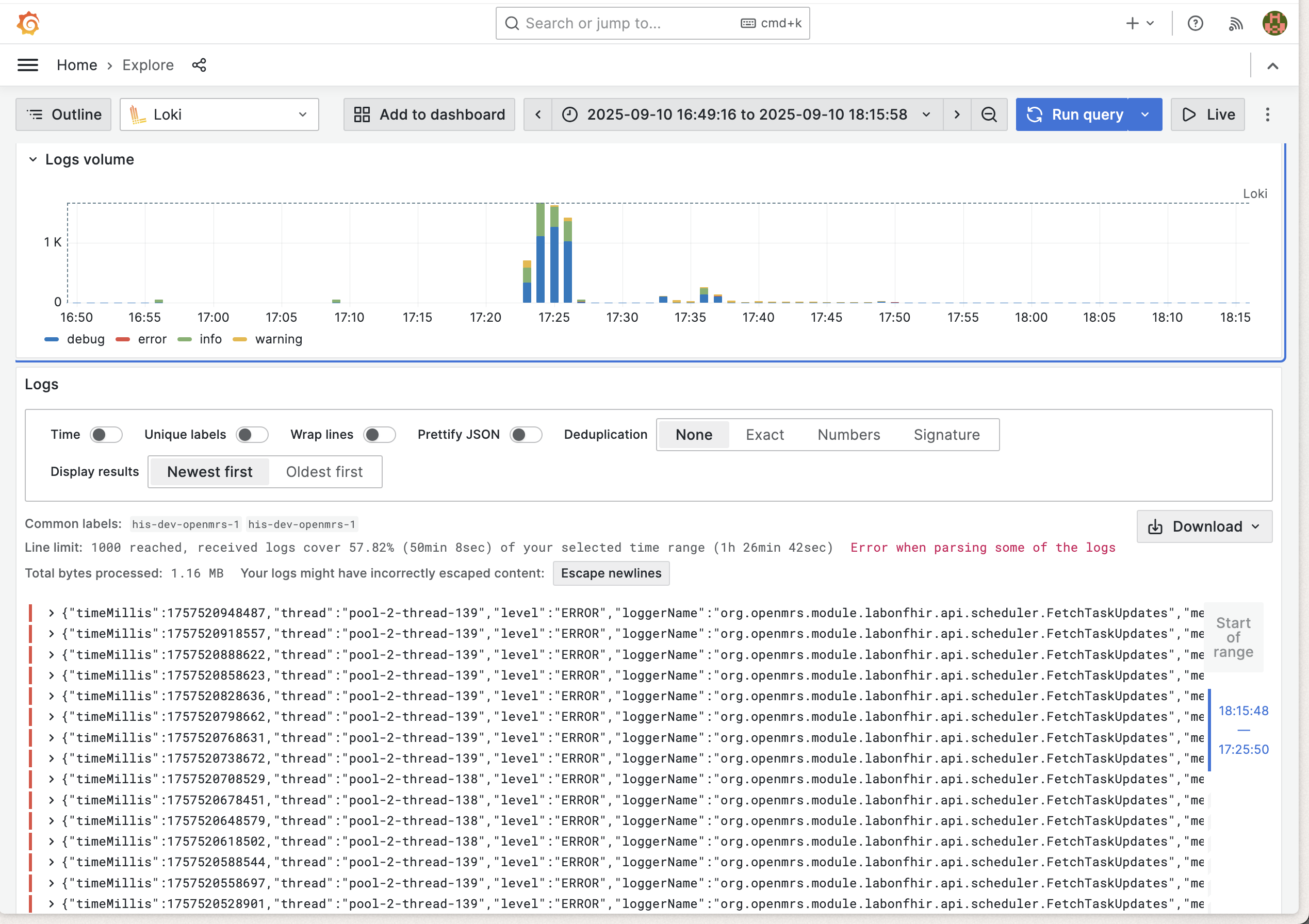Click the clock icon in time picker
The width and height of the screenshot is (1309, 924).
570,114
